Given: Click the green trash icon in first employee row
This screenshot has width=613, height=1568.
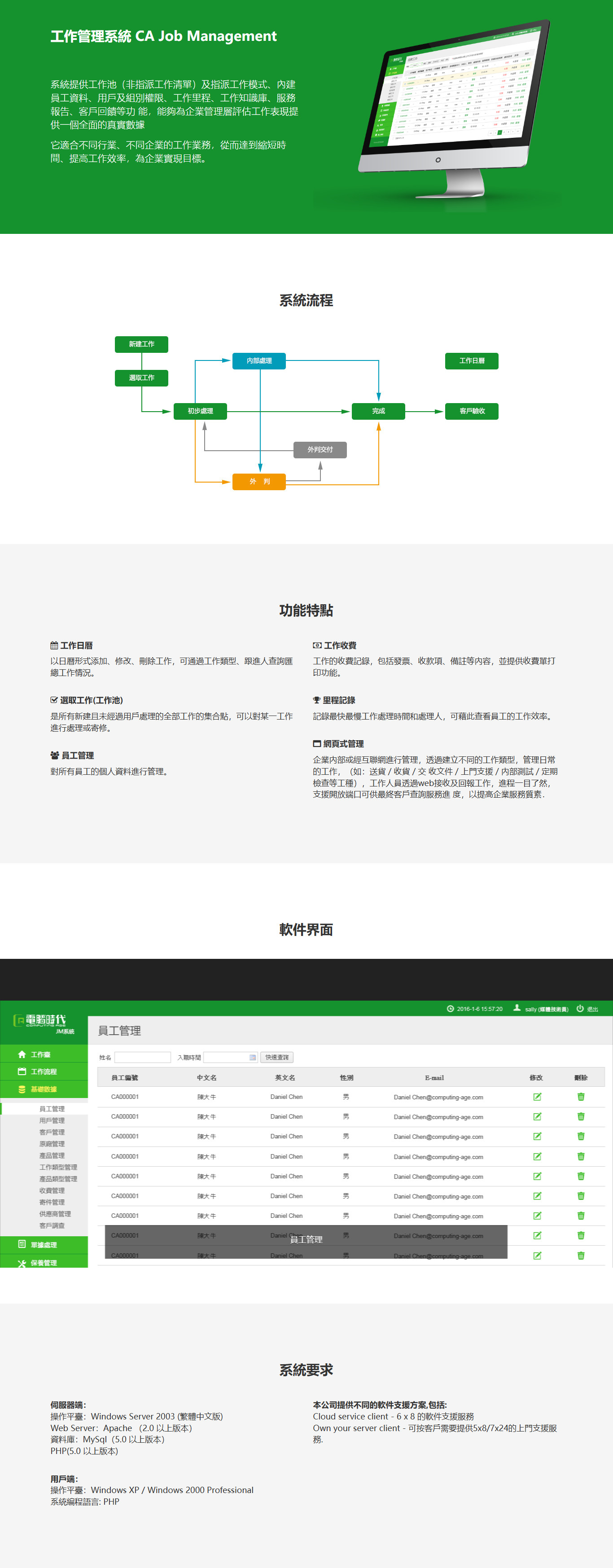Looking at the screenshot, I should pyautogui.click(x=581, y=1097).
